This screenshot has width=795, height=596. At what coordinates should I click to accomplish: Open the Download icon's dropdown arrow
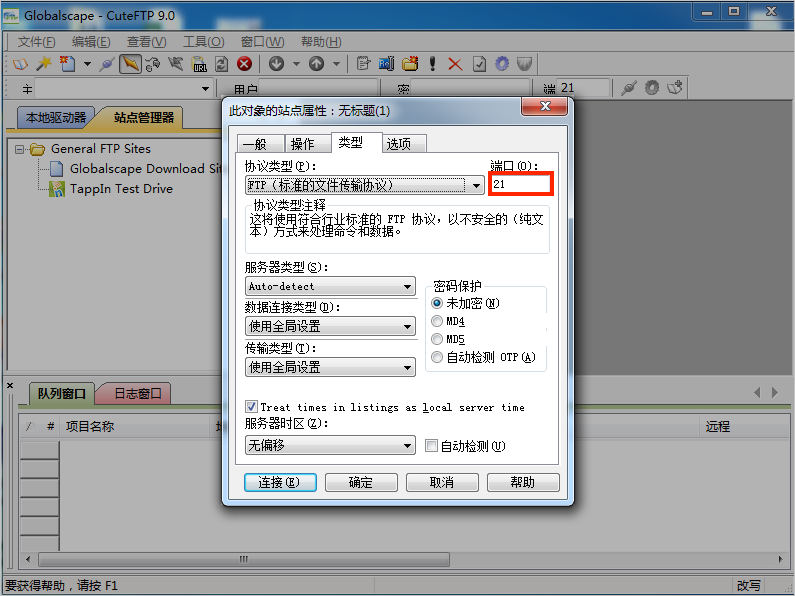tap(296, 64)
